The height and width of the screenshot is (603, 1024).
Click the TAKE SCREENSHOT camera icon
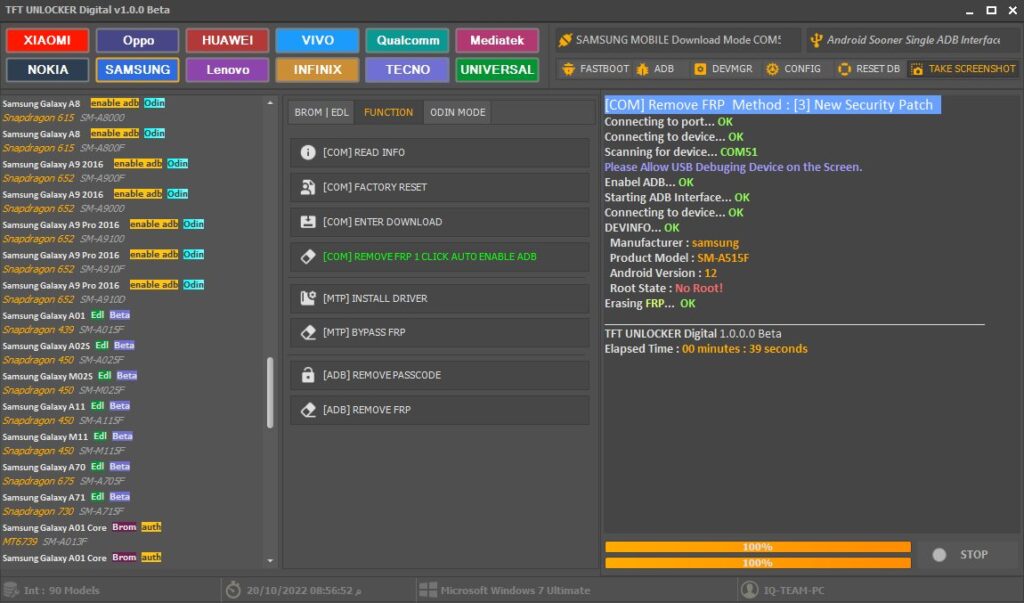(917, 69)
